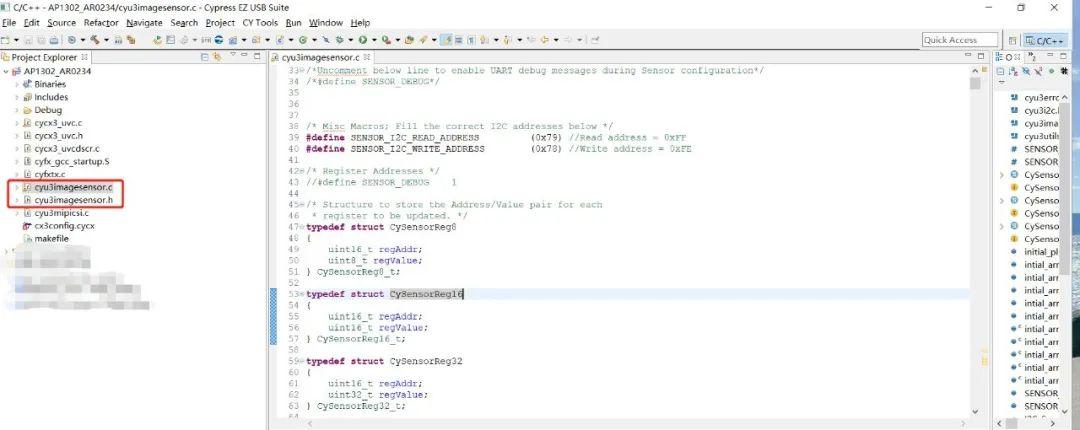Open the CY Tools menu
This screenshot has height=430, width=1080.
click(x=260, y=23)
